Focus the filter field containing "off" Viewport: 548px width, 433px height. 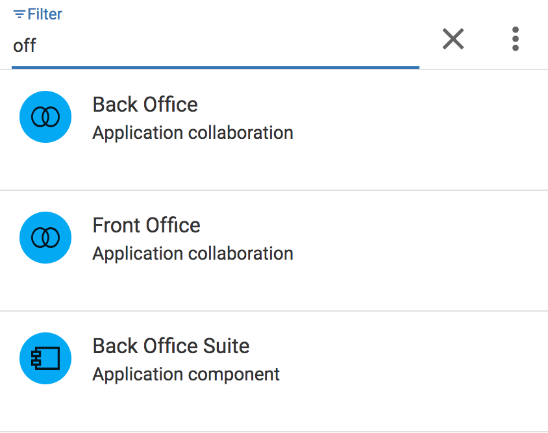click(x=216, y=45)
